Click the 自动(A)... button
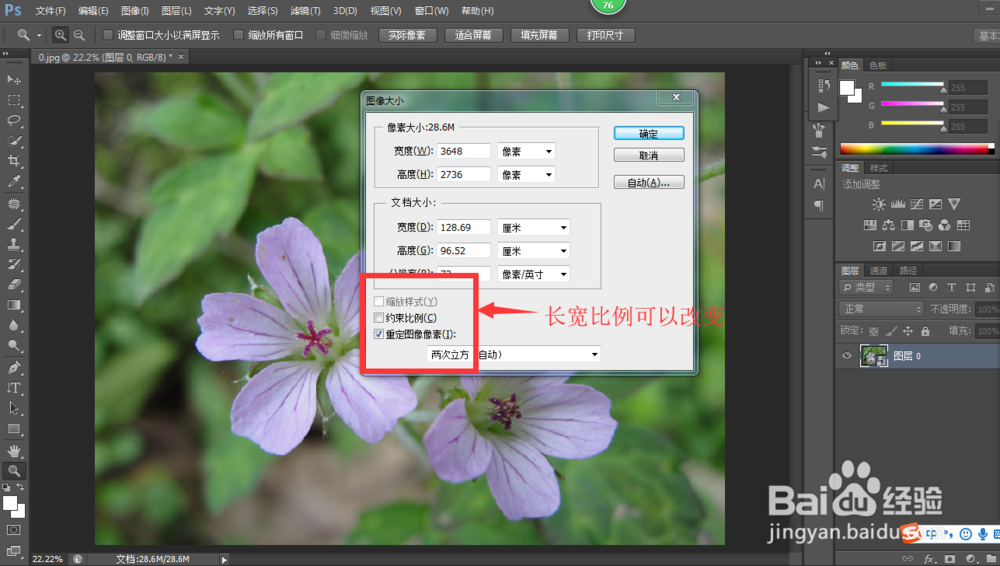The width and height of the screenshot is (1000, 566). pyautogui.click(x=649, y=182)
